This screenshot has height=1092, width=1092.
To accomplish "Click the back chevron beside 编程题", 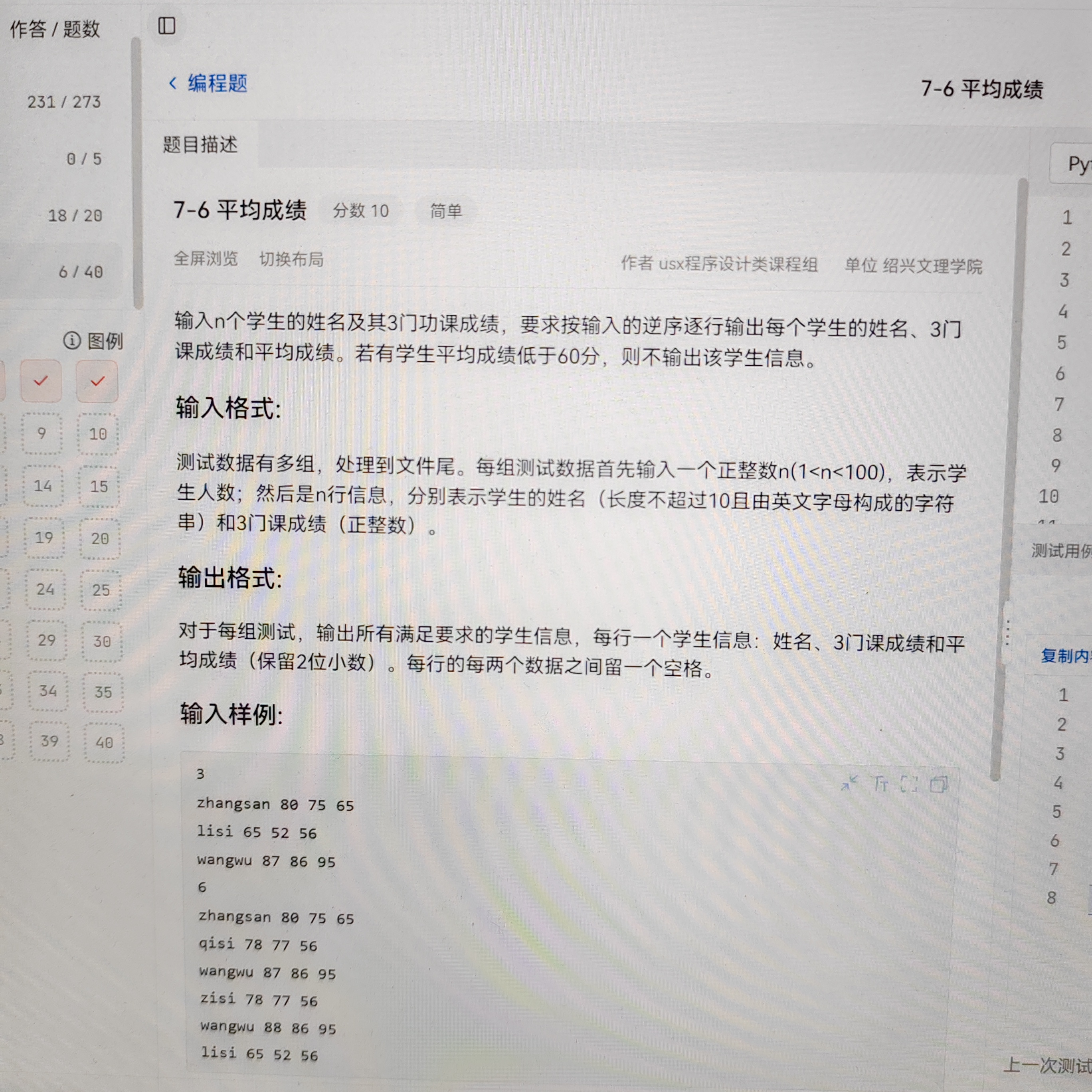I will [x=173, y=84].
